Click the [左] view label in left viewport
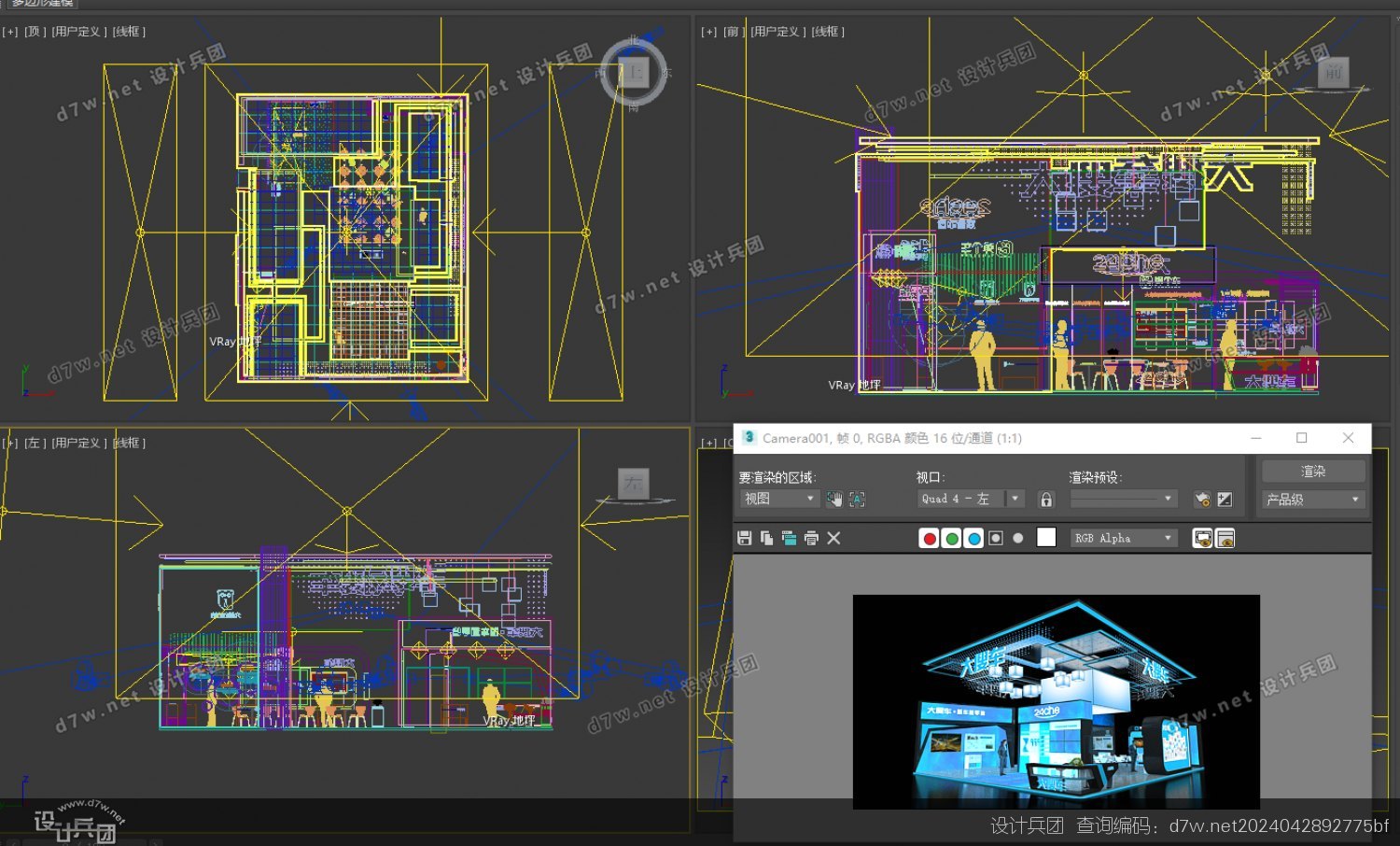 point(35,443)
